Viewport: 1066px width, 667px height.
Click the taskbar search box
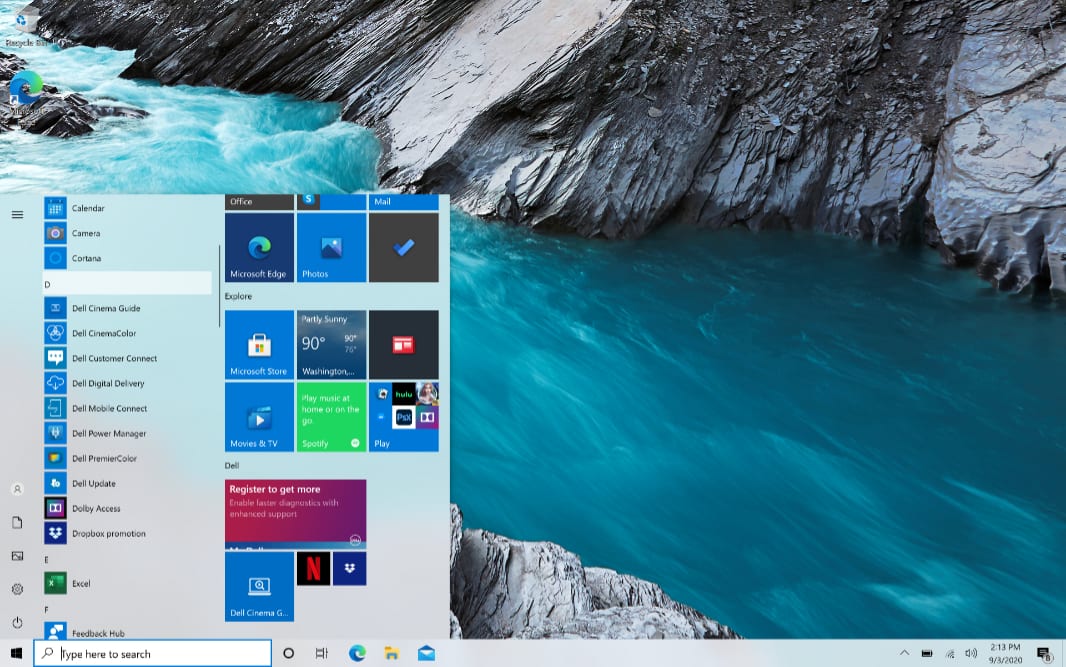[153, 653]
